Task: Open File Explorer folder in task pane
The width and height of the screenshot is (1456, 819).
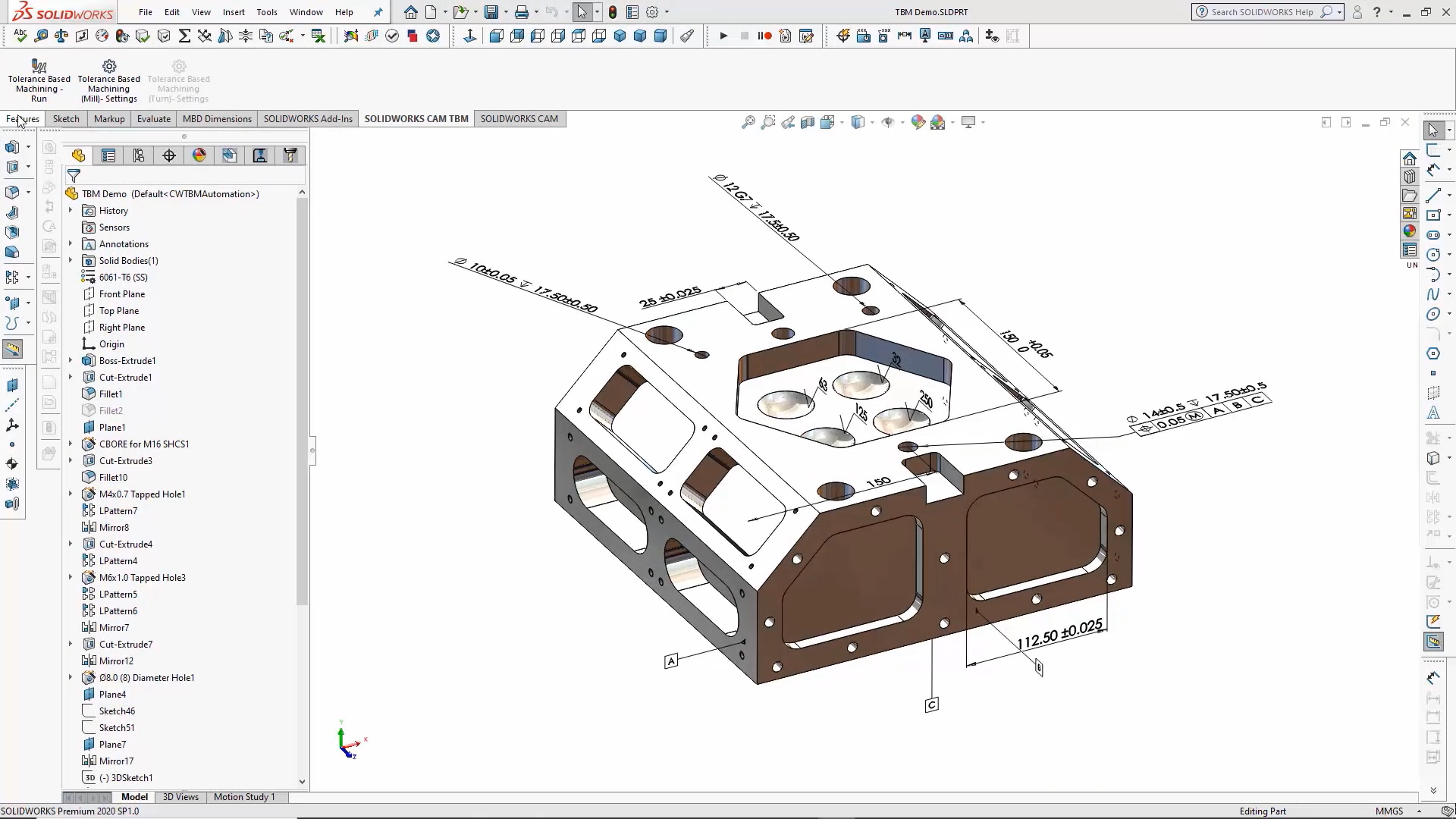Action: (x=1410, y=195)
